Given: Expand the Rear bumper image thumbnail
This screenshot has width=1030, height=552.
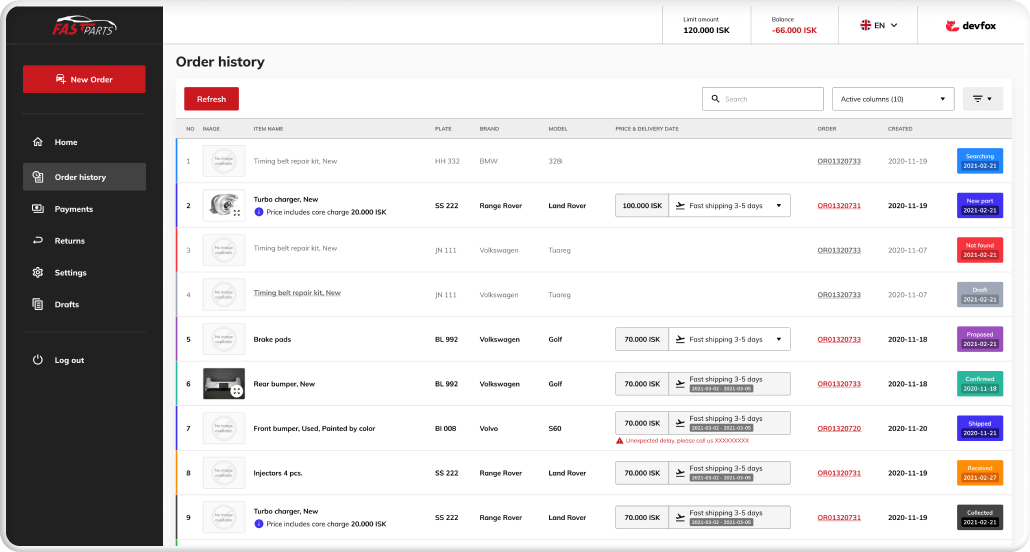Looking at the screenshot, I should (236, 391).
